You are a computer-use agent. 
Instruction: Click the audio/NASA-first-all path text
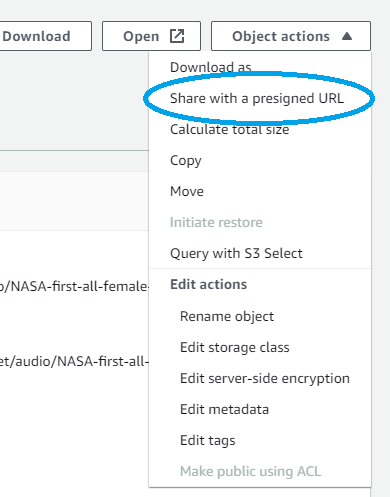(74, 361)
